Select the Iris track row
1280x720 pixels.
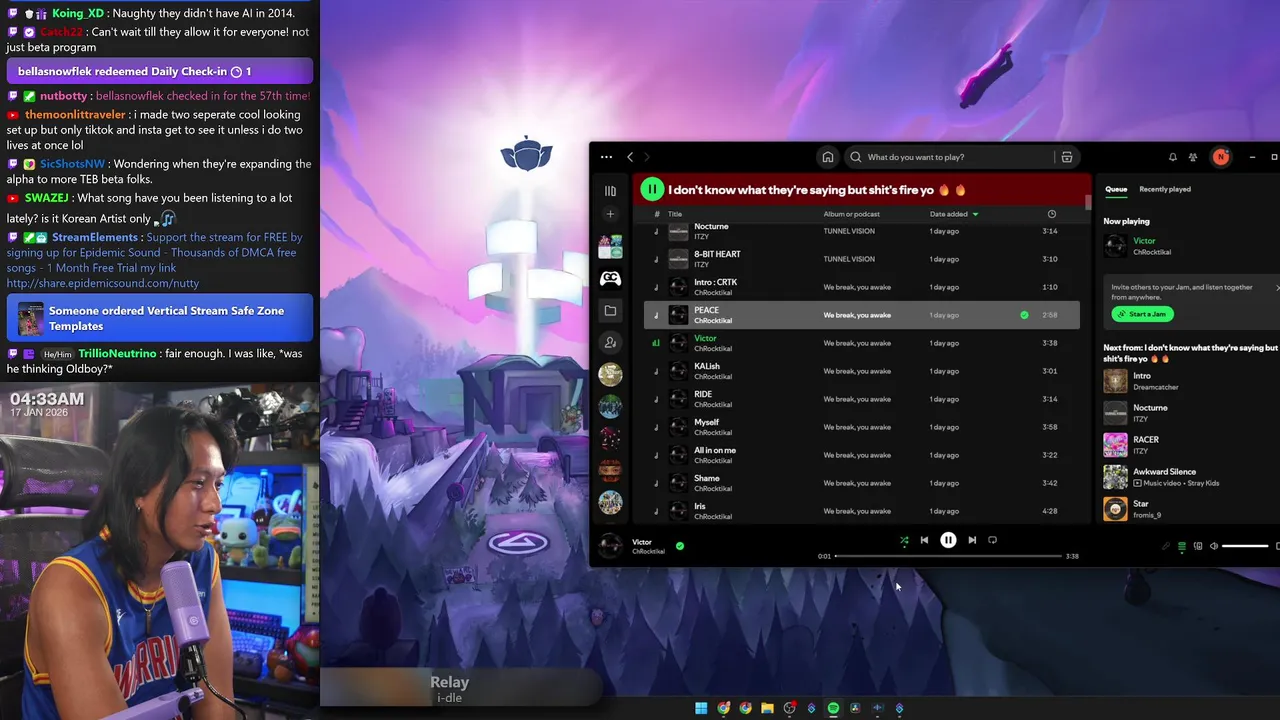862,511
